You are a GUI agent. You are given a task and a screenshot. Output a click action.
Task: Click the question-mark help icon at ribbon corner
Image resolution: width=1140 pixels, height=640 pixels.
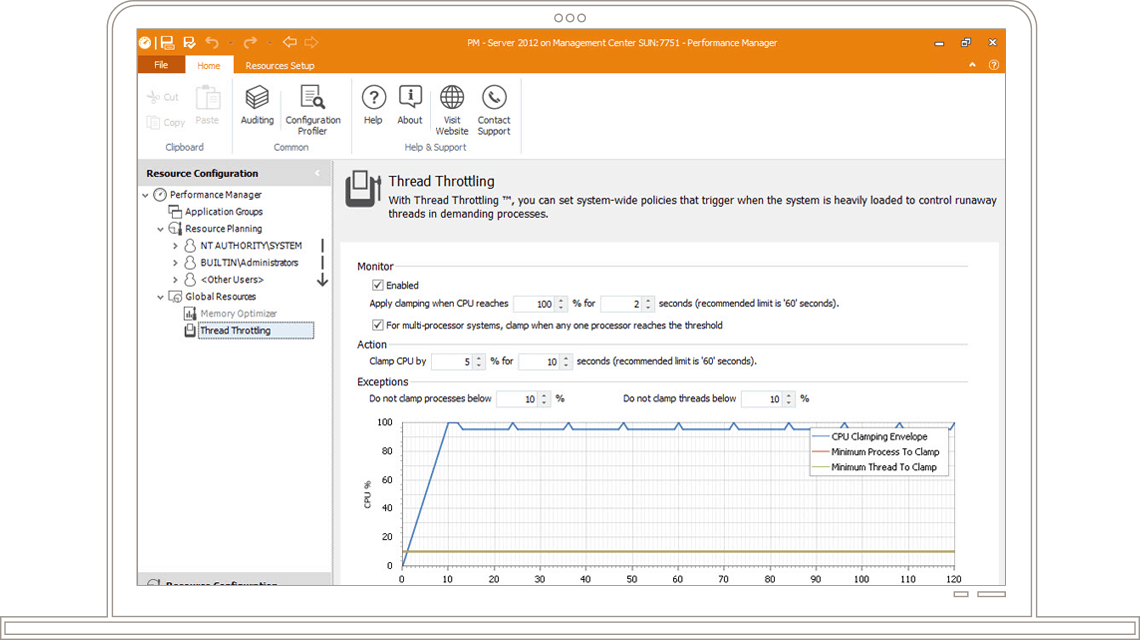[993, 65]
